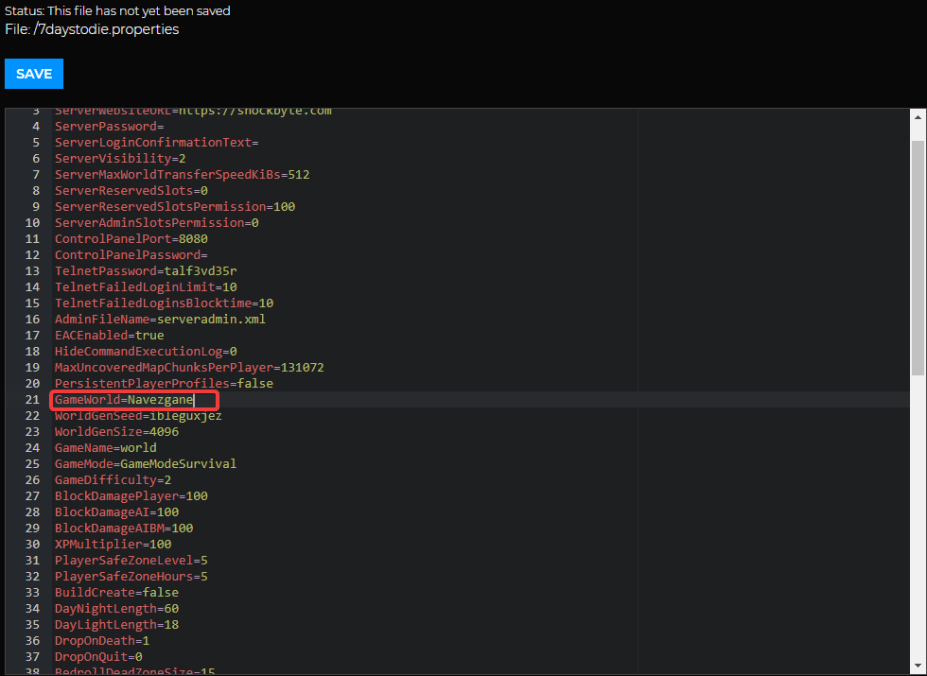This screenshot has width=927, height=676.
Task: Click the WorldGenSeed=ibleguxjez line
Action: tap(138, 416)
